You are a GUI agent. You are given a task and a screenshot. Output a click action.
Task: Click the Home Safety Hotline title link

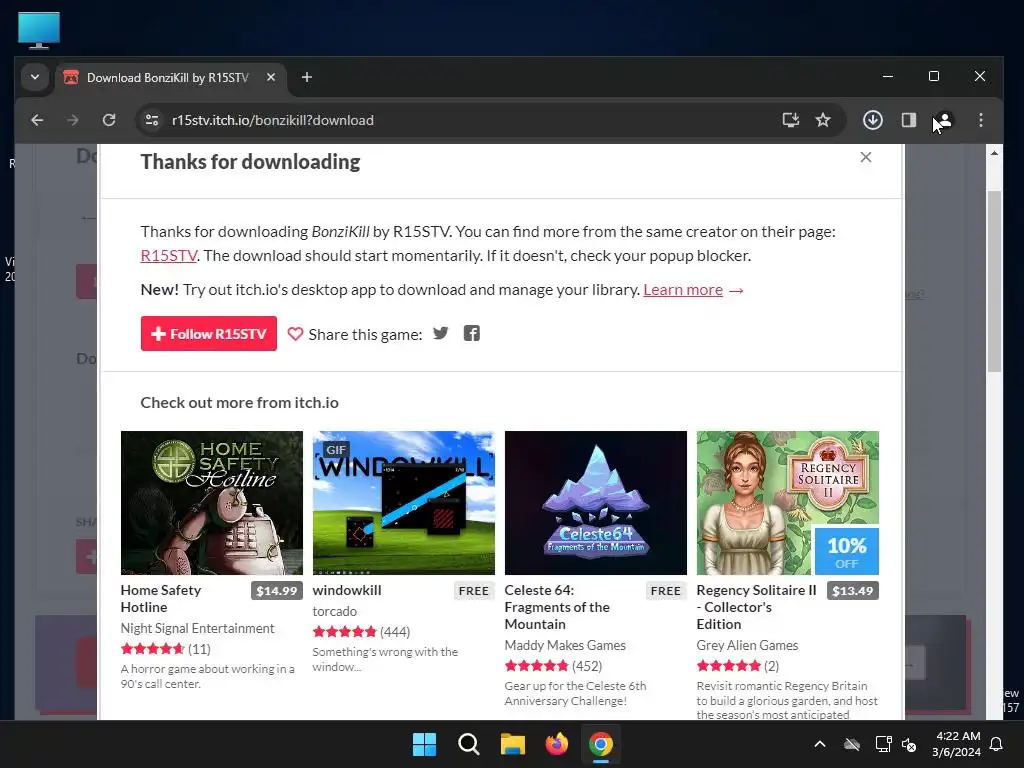click(161, 598)
